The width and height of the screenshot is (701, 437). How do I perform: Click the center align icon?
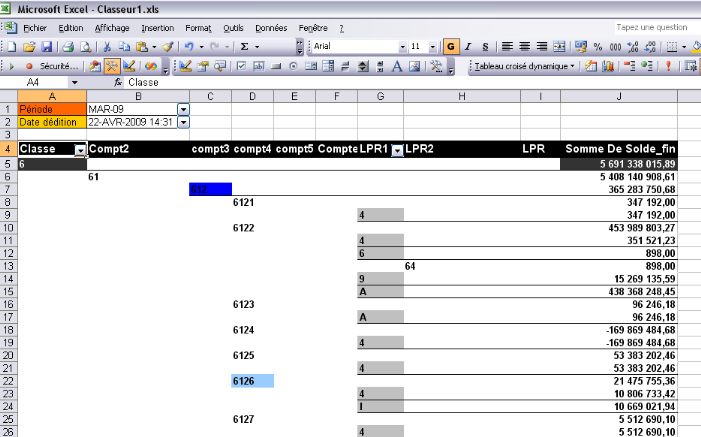524,47
